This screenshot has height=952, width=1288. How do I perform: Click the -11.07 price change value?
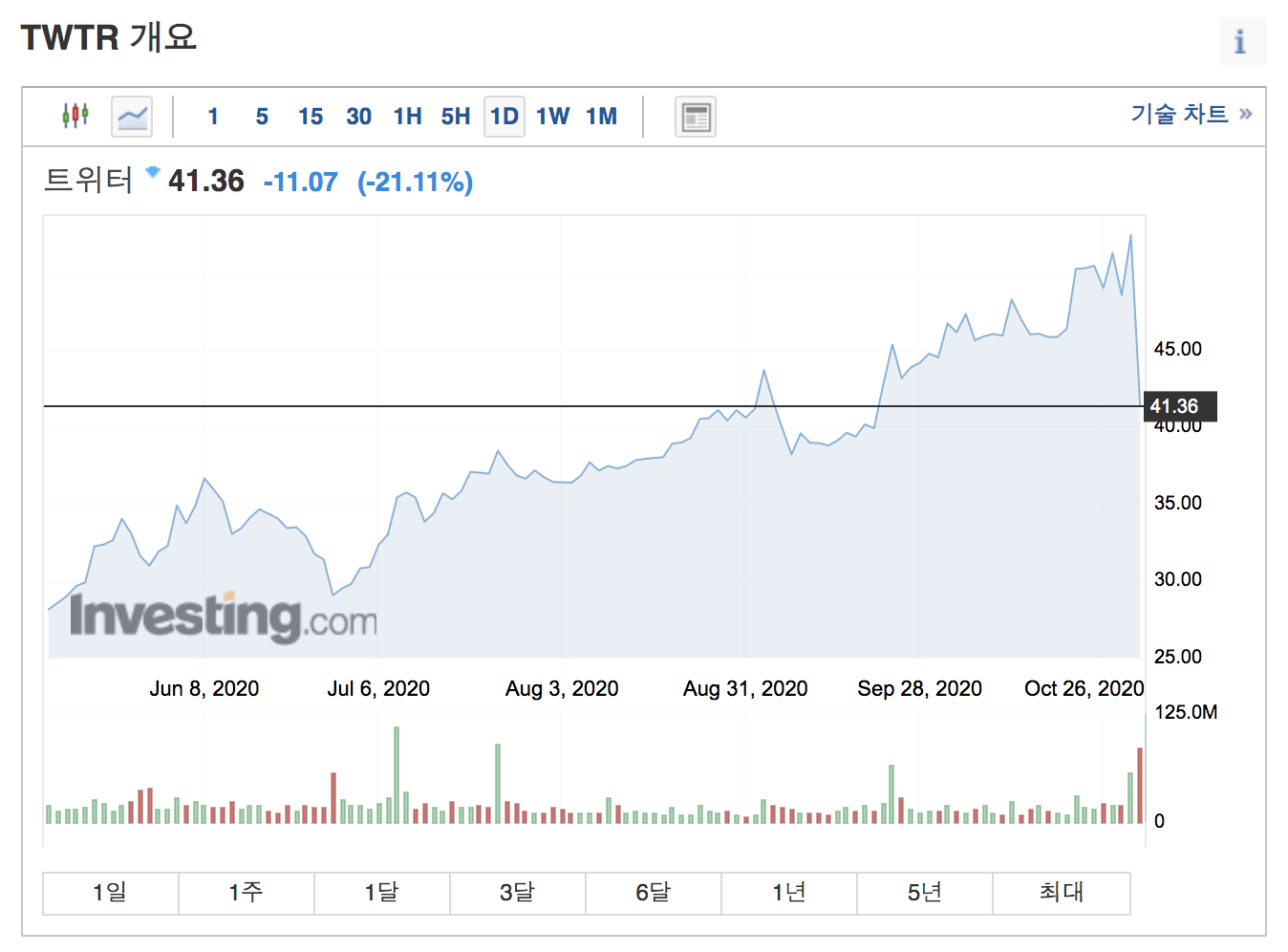(300, 182)
